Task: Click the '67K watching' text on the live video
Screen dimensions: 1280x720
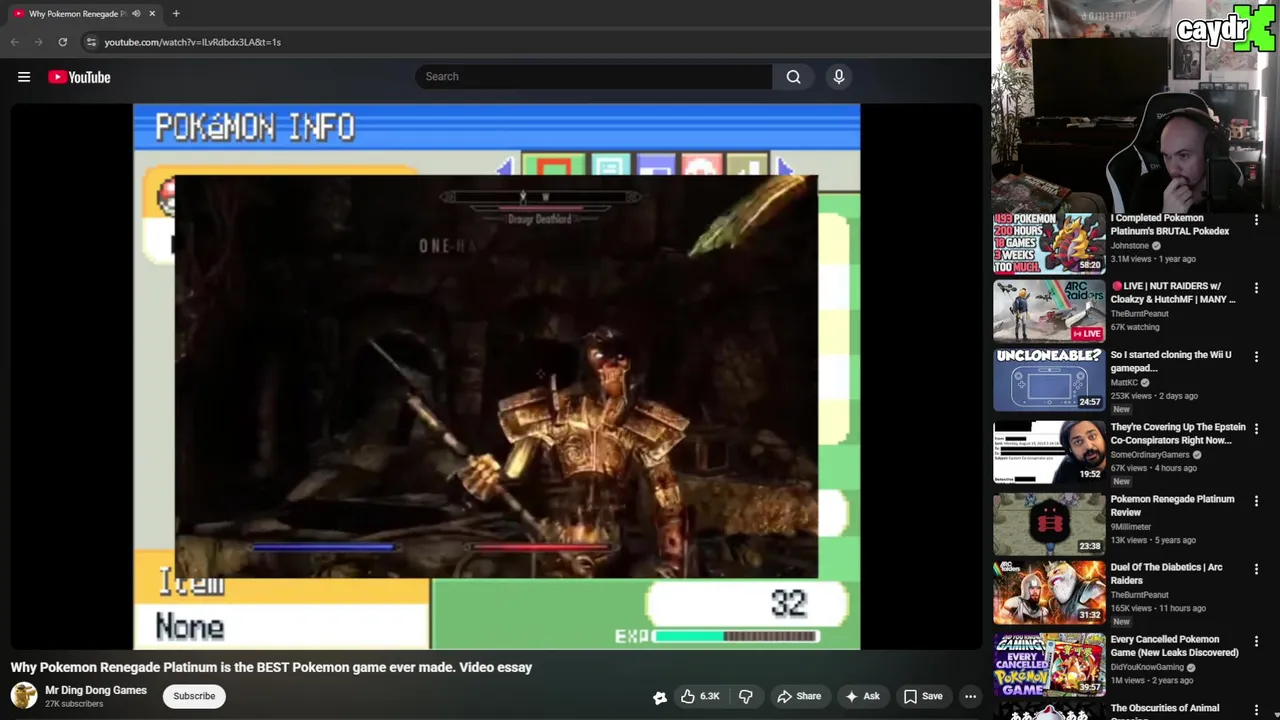Action: 1135,327
